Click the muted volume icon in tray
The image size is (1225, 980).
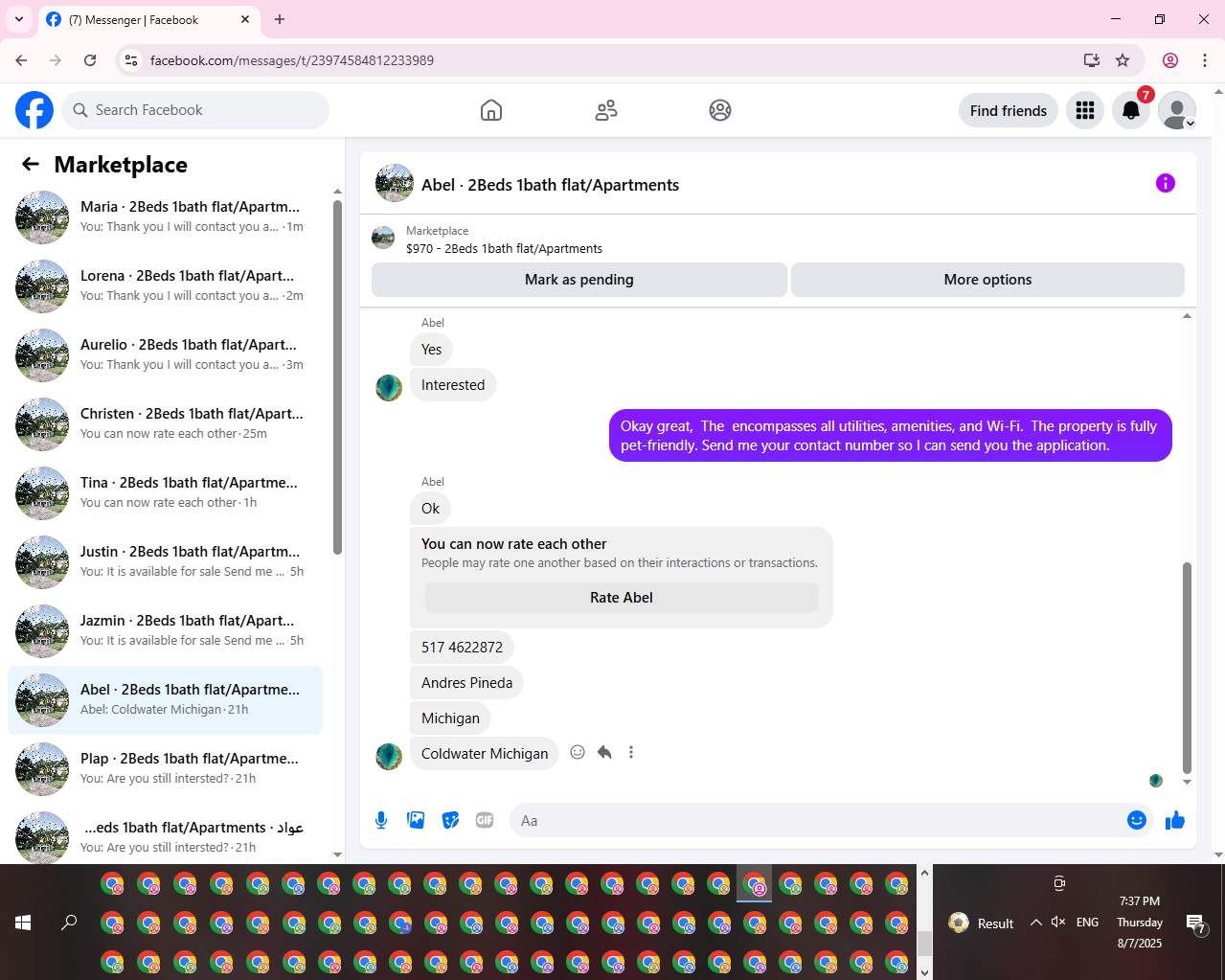(x=1058, y=923)
